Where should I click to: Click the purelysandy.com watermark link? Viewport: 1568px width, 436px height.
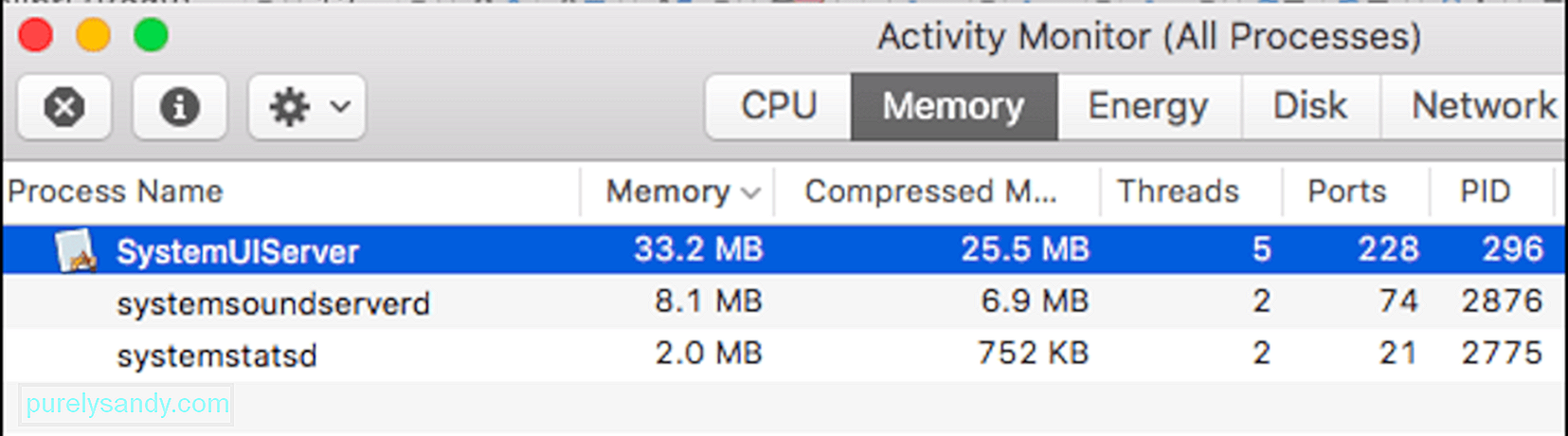(127, 404)
